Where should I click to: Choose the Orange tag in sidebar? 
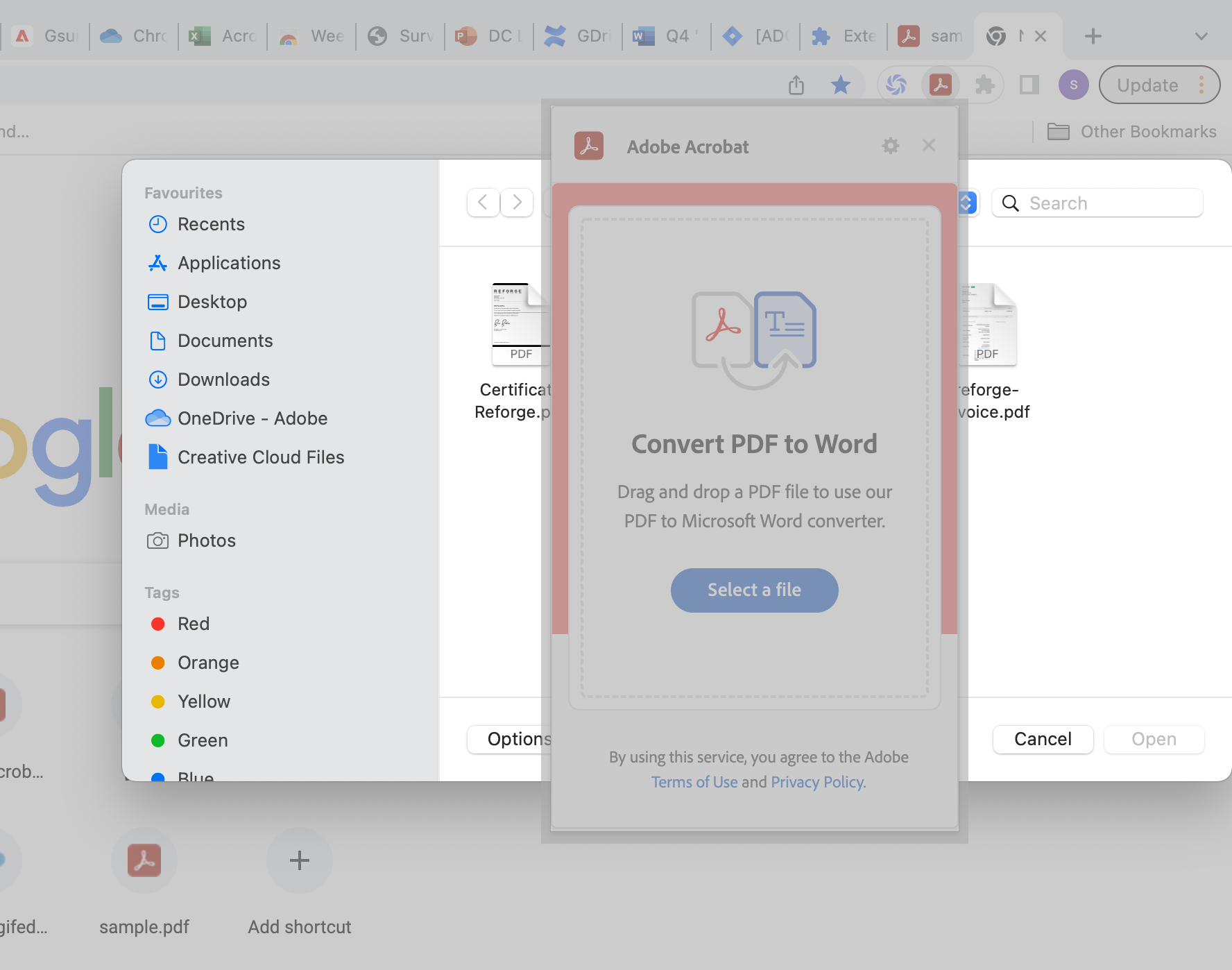[x=196, y=663]
